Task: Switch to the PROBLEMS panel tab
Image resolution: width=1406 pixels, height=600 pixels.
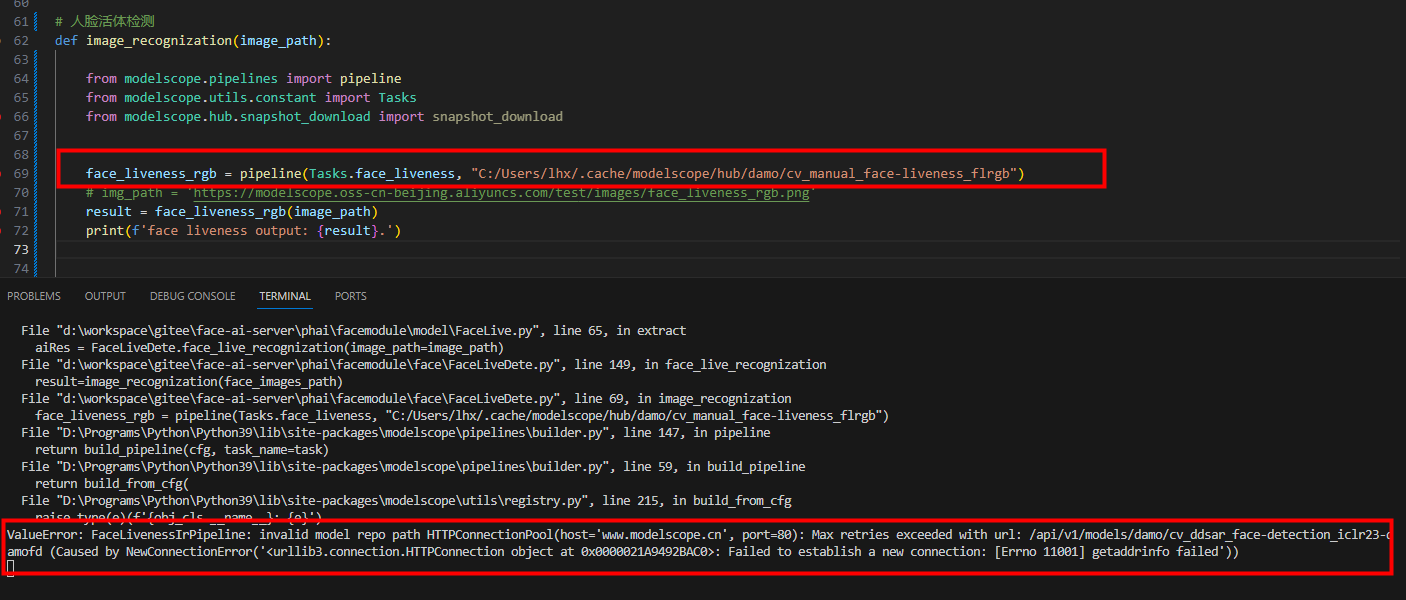Action: coord(34,296)
